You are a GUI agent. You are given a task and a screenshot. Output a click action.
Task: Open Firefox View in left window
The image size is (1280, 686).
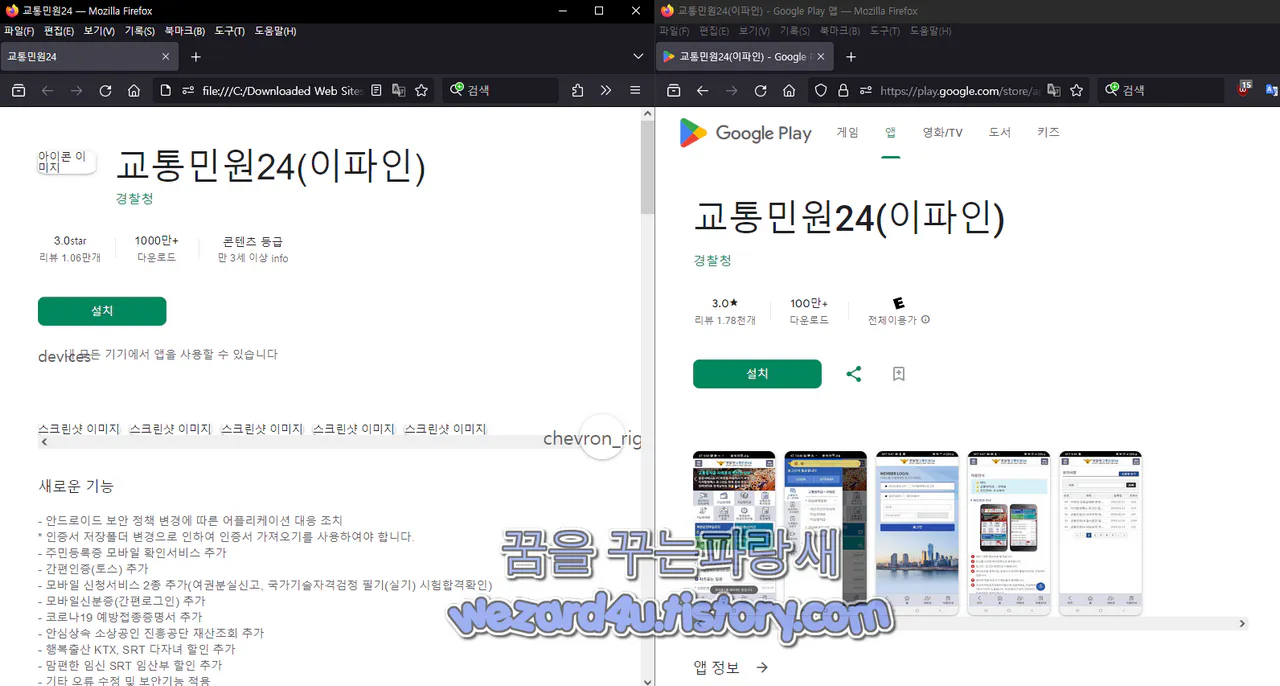(x=18, y=90)
